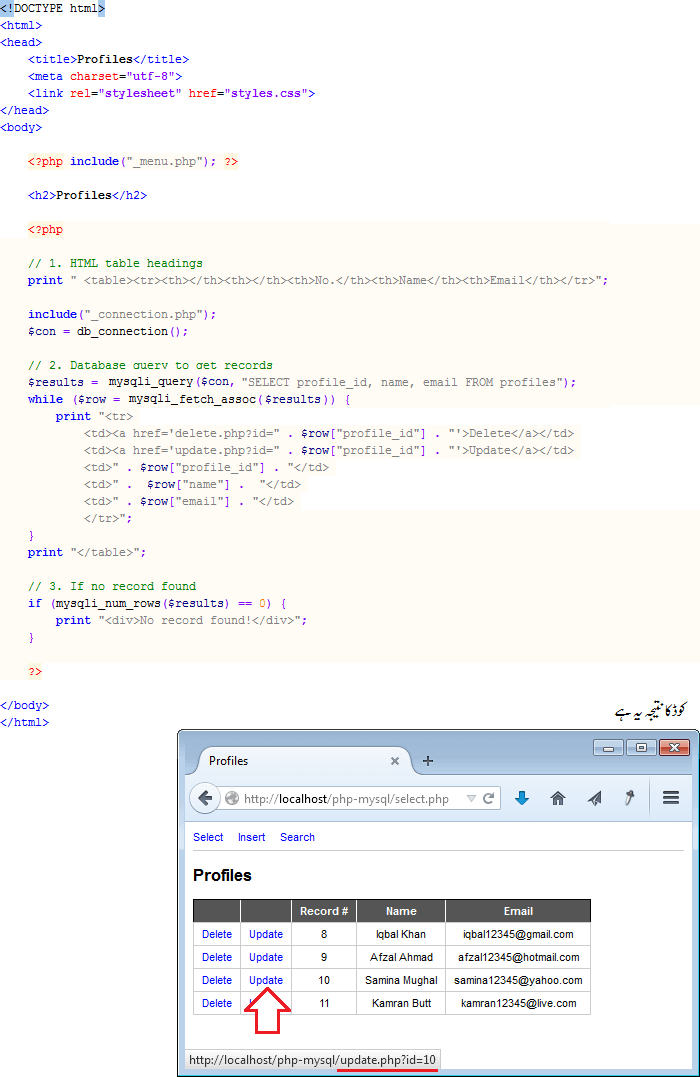Screen dimensions: 700x1077
Task: Click the paper plane send icon
Action: click(x=595, y=798)
